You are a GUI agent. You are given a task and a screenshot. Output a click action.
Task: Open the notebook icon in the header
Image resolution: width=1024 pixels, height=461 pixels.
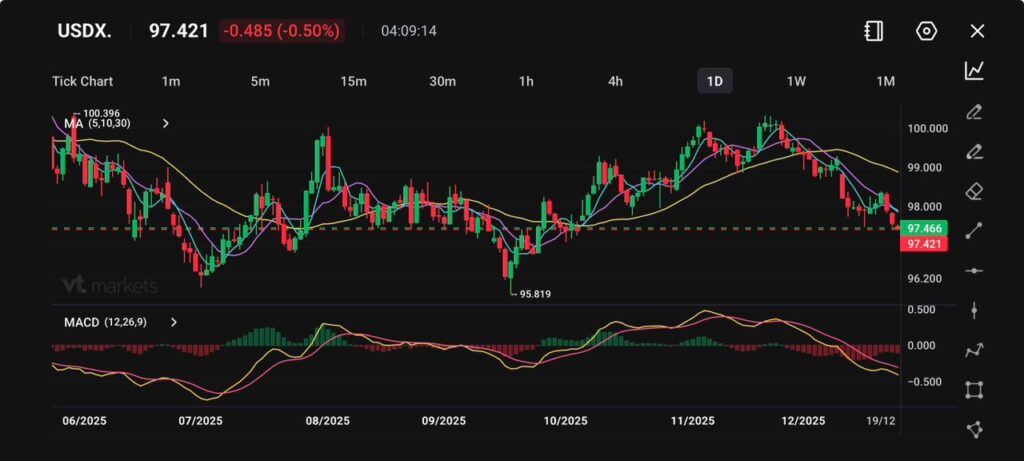(873, 31)
